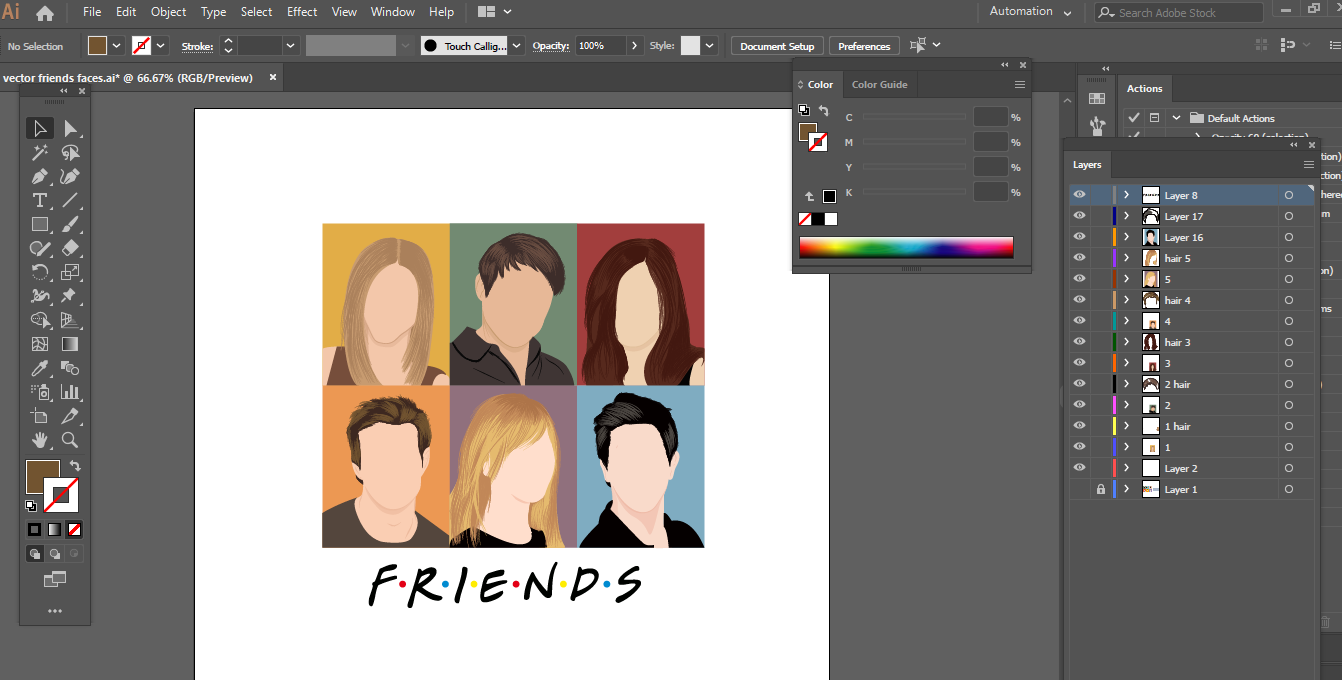
Task: Select the Mesh tool
Action: tap(40, 344)
